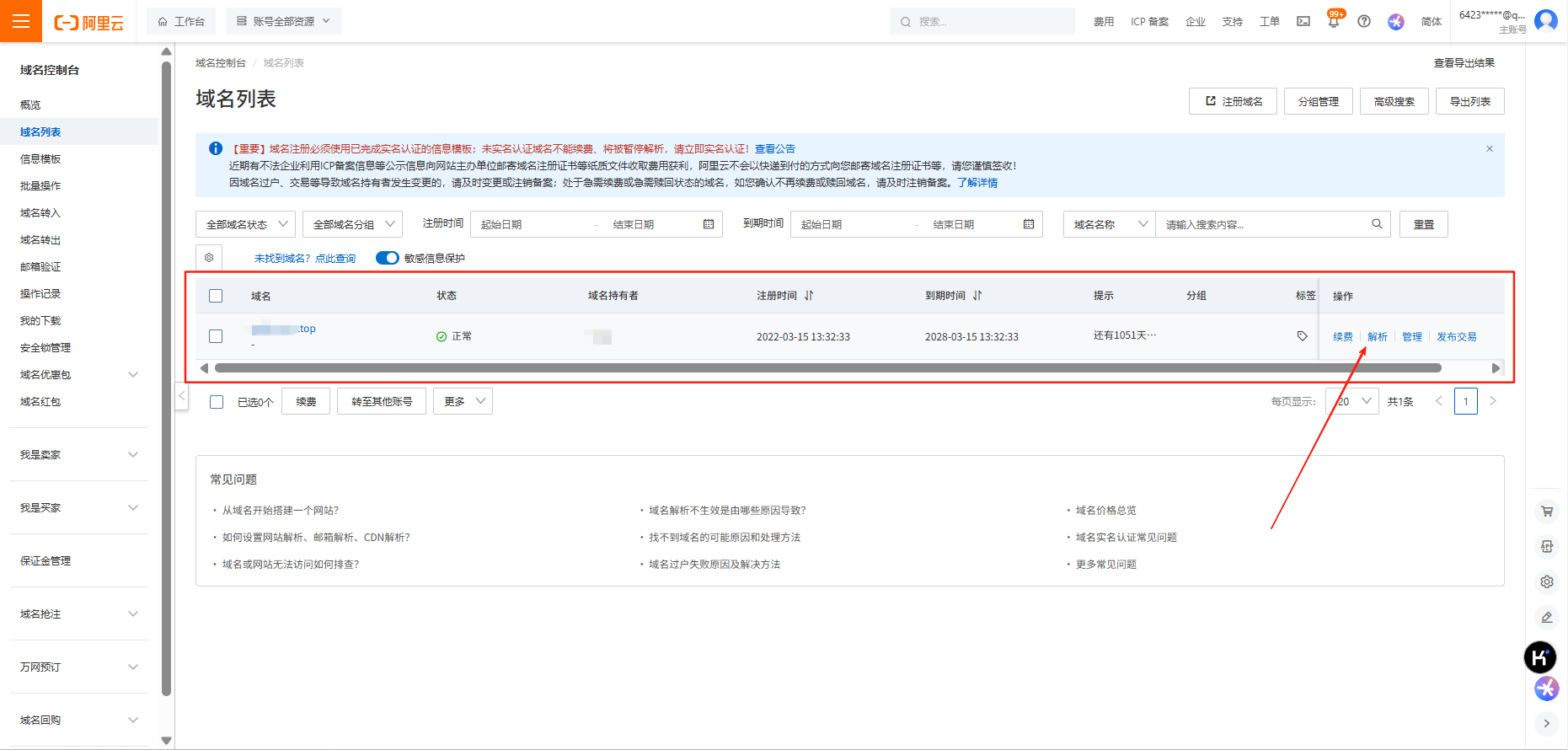Open the notifications bell
This screenshot has height=750, width=1568.
1333,22
